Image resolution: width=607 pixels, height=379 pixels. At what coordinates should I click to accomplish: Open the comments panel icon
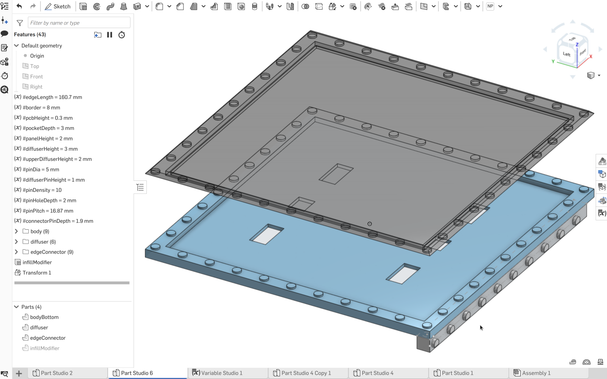click(x=5, y=34)
